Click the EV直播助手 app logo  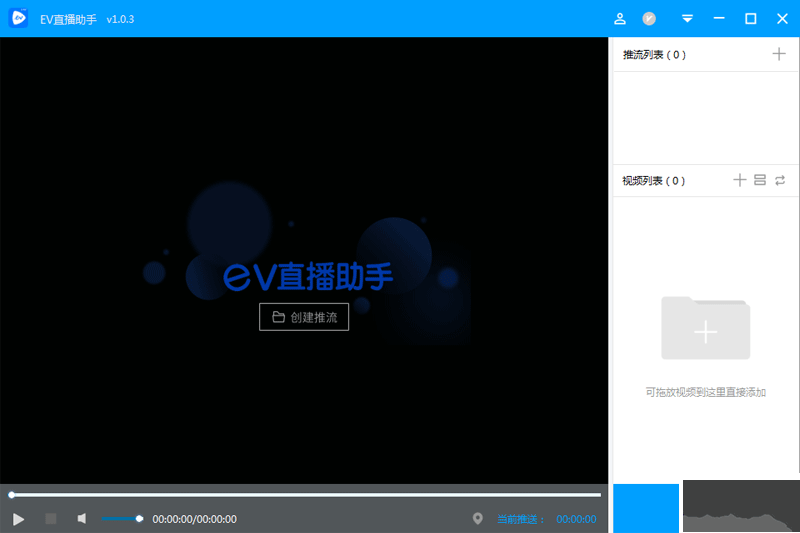(18, 18)
